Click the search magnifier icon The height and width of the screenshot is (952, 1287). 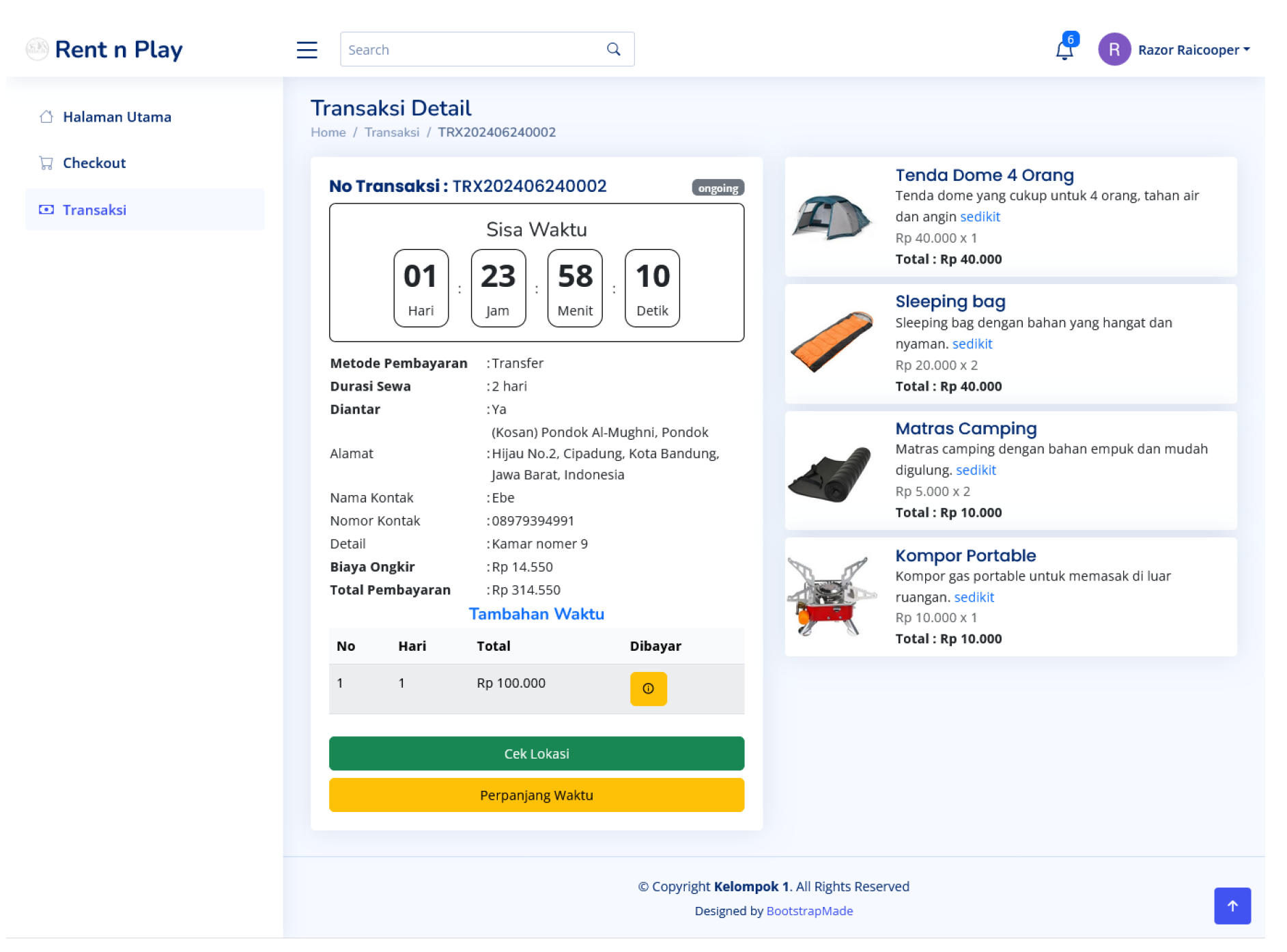(x=613, y=49)
